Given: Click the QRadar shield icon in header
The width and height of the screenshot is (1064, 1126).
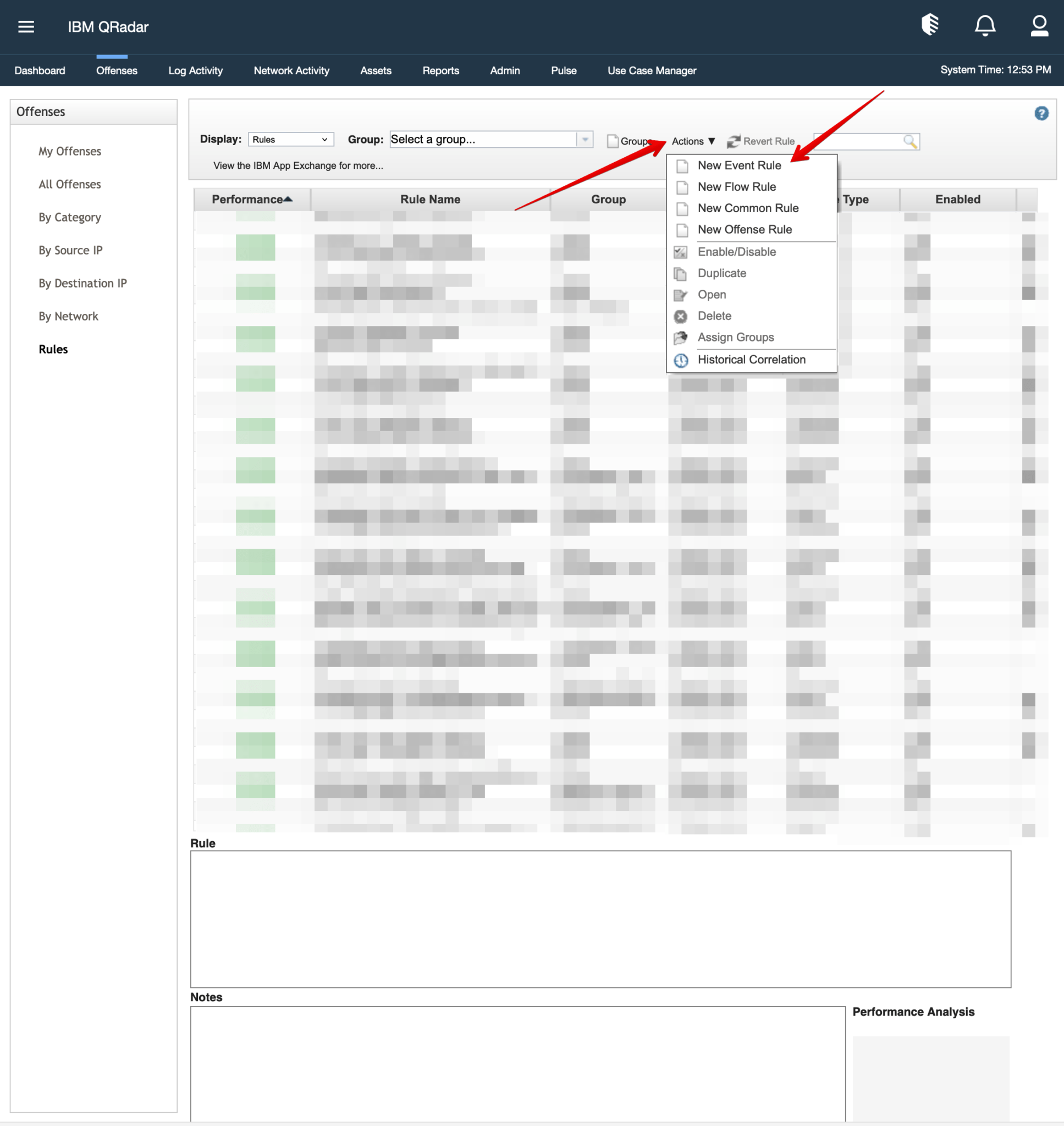Looking at the screenshot, I should 930,25.
